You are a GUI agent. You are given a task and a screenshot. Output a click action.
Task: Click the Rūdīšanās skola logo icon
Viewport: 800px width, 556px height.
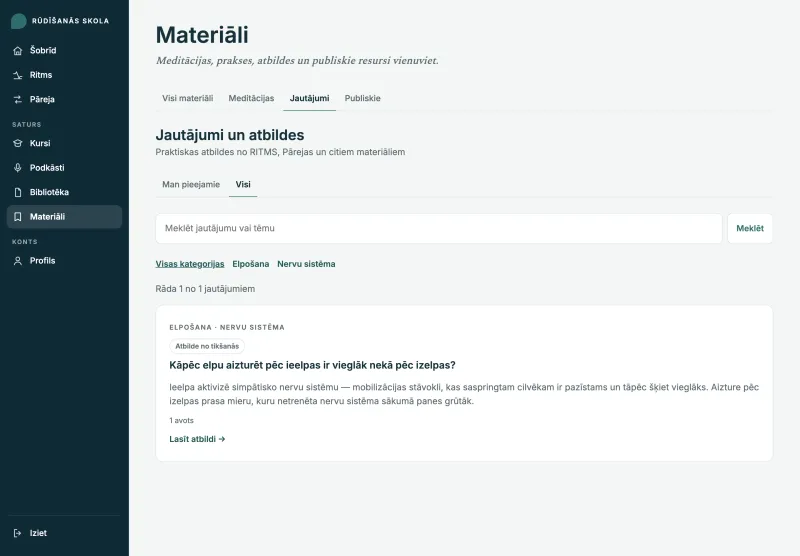(18, 21)
